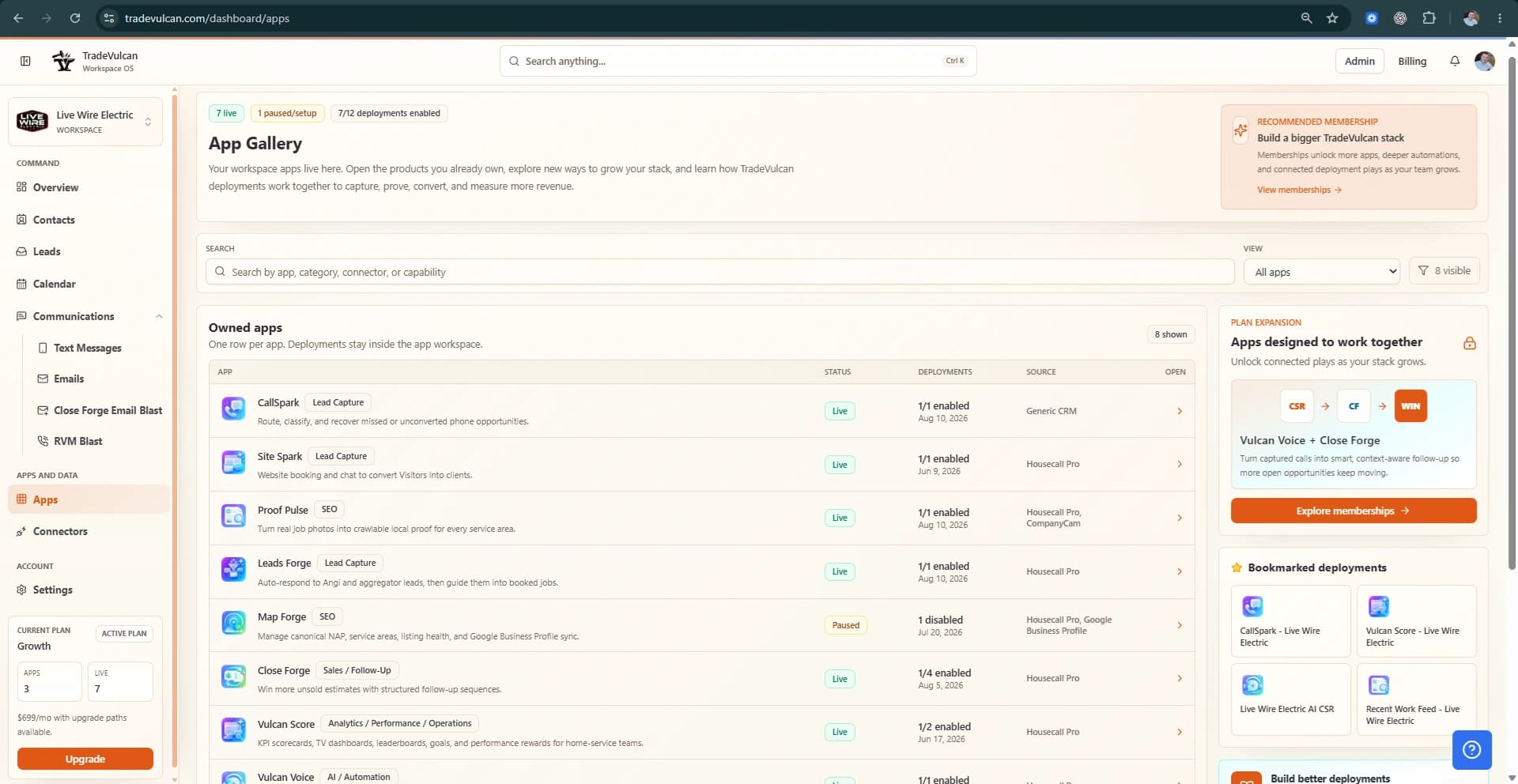
Task: Open Map Forge row arrow
Action: point(1180,625)
